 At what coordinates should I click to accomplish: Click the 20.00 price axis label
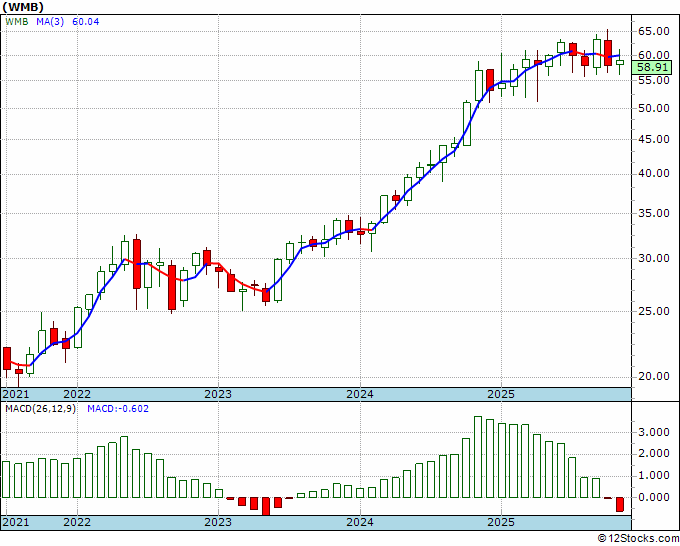pos(654,376)
